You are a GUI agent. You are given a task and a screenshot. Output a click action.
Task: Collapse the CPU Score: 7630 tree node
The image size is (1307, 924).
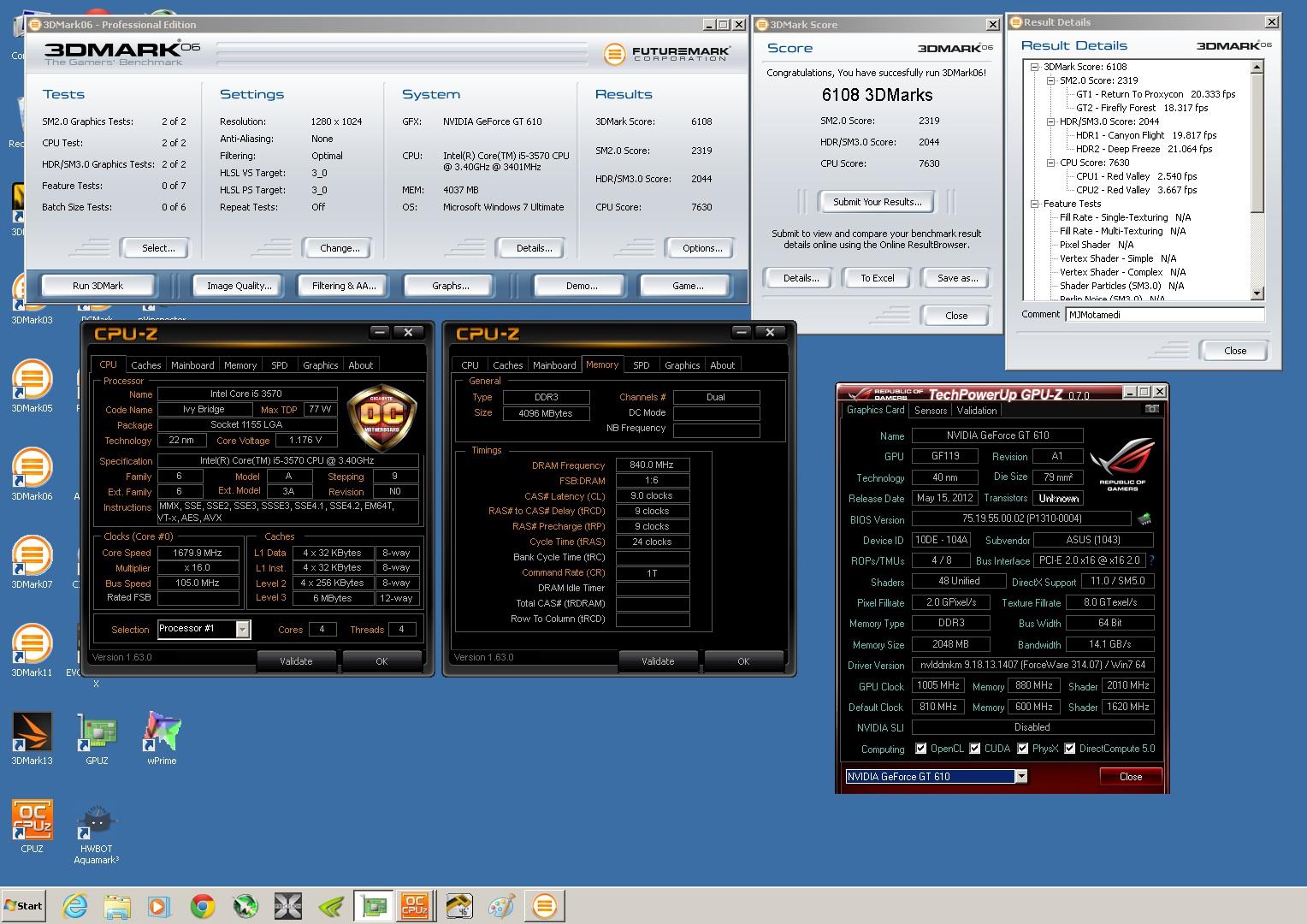click(1050, 163)
